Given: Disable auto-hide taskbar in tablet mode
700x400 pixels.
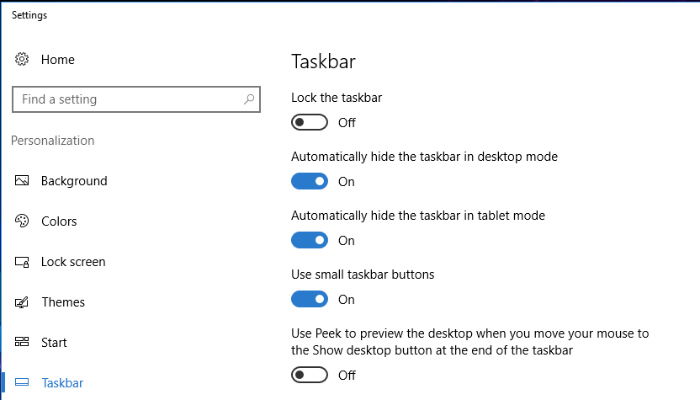Looking at the screenshot, I should pyautogui.click(x=309, y=240).
